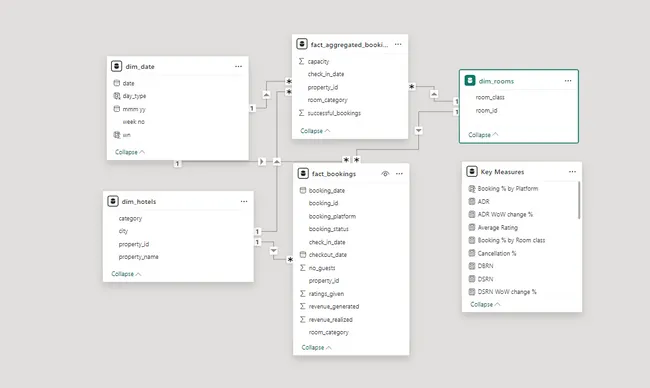Click measure icon beside ADR

pos(472,201)
